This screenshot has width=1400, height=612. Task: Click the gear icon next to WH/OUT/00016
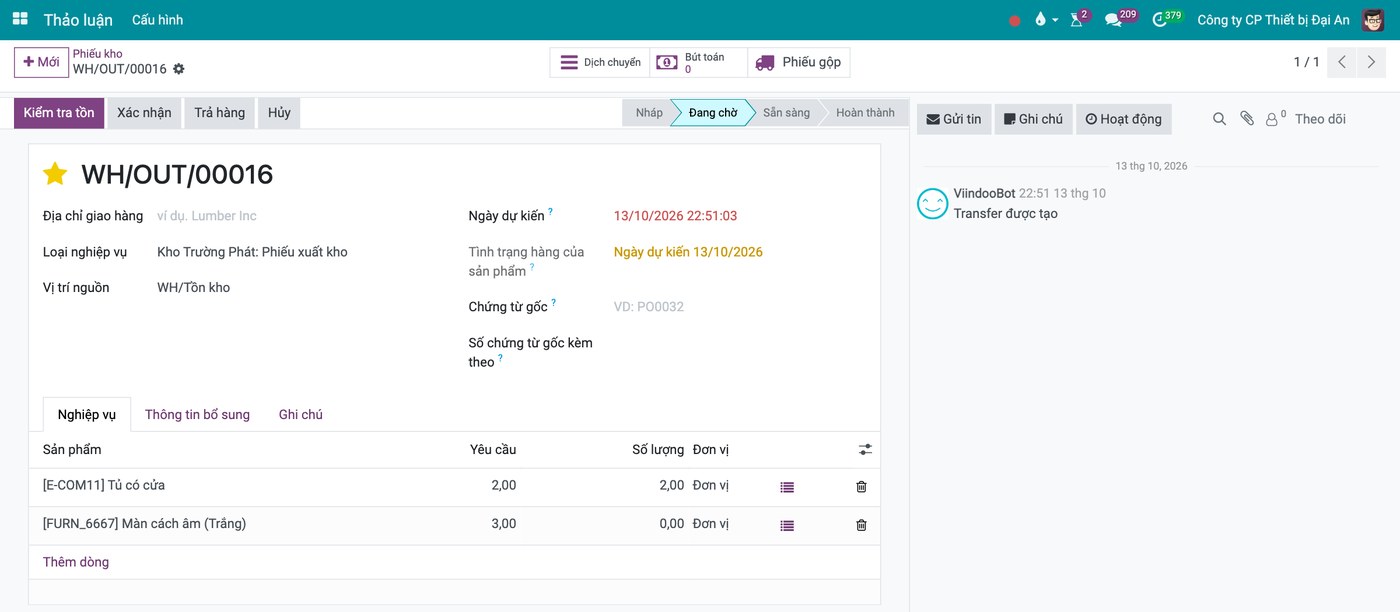point(179,69)
